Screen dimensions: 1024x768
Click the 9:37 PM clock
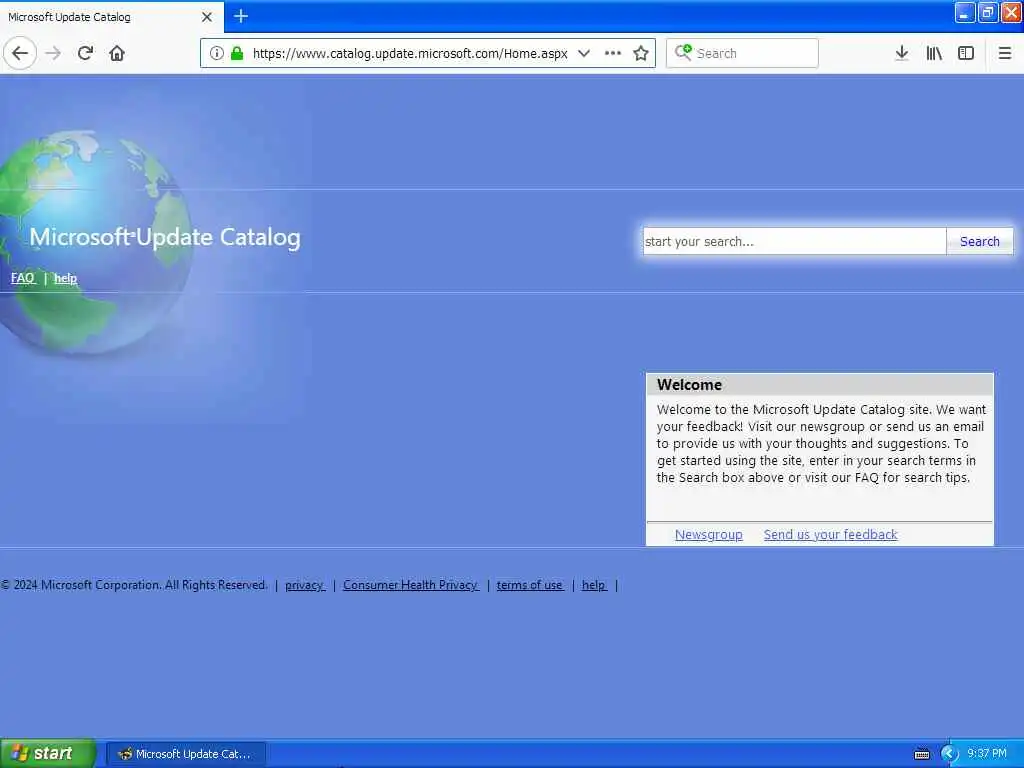(987, 754)
